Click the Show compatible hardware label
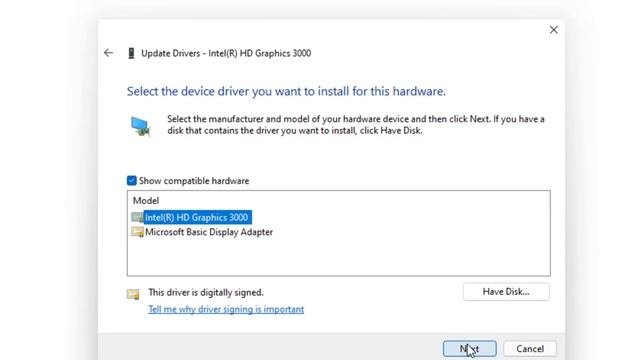Image resolution: width=640 pixels, height=360 pixels. (x=194, y=180)
